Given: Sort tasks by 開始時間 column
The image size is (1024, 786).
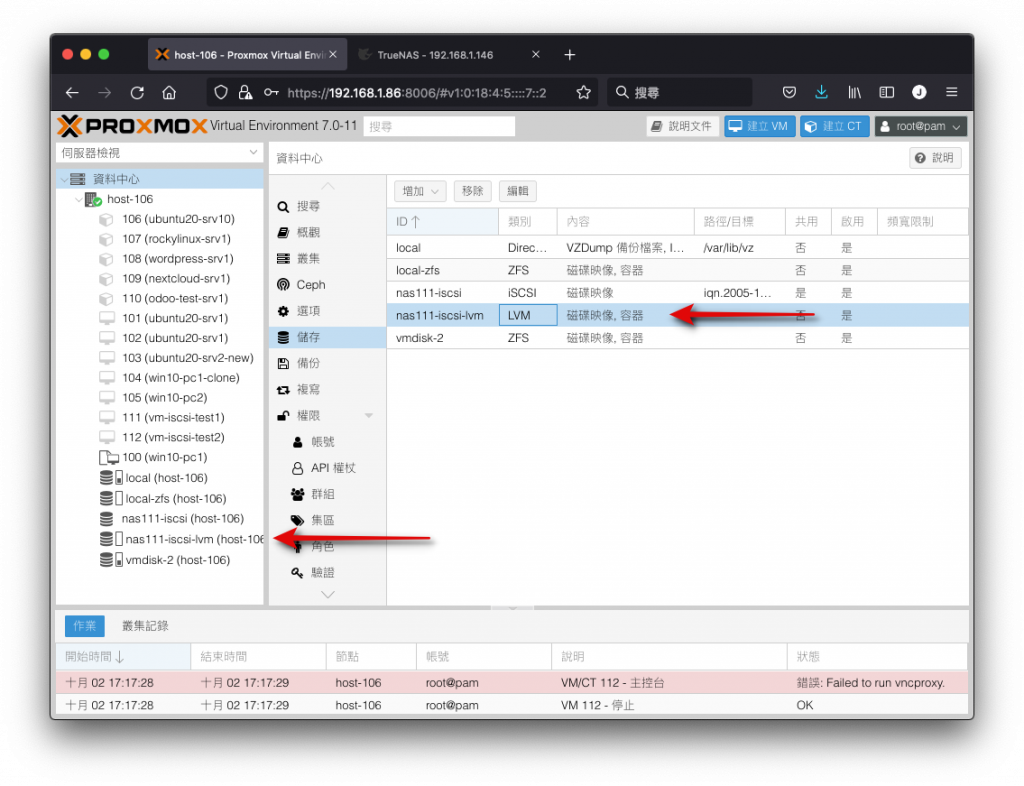Looking at the screenshot, I should pyautogui.click(x=123, y=657).
